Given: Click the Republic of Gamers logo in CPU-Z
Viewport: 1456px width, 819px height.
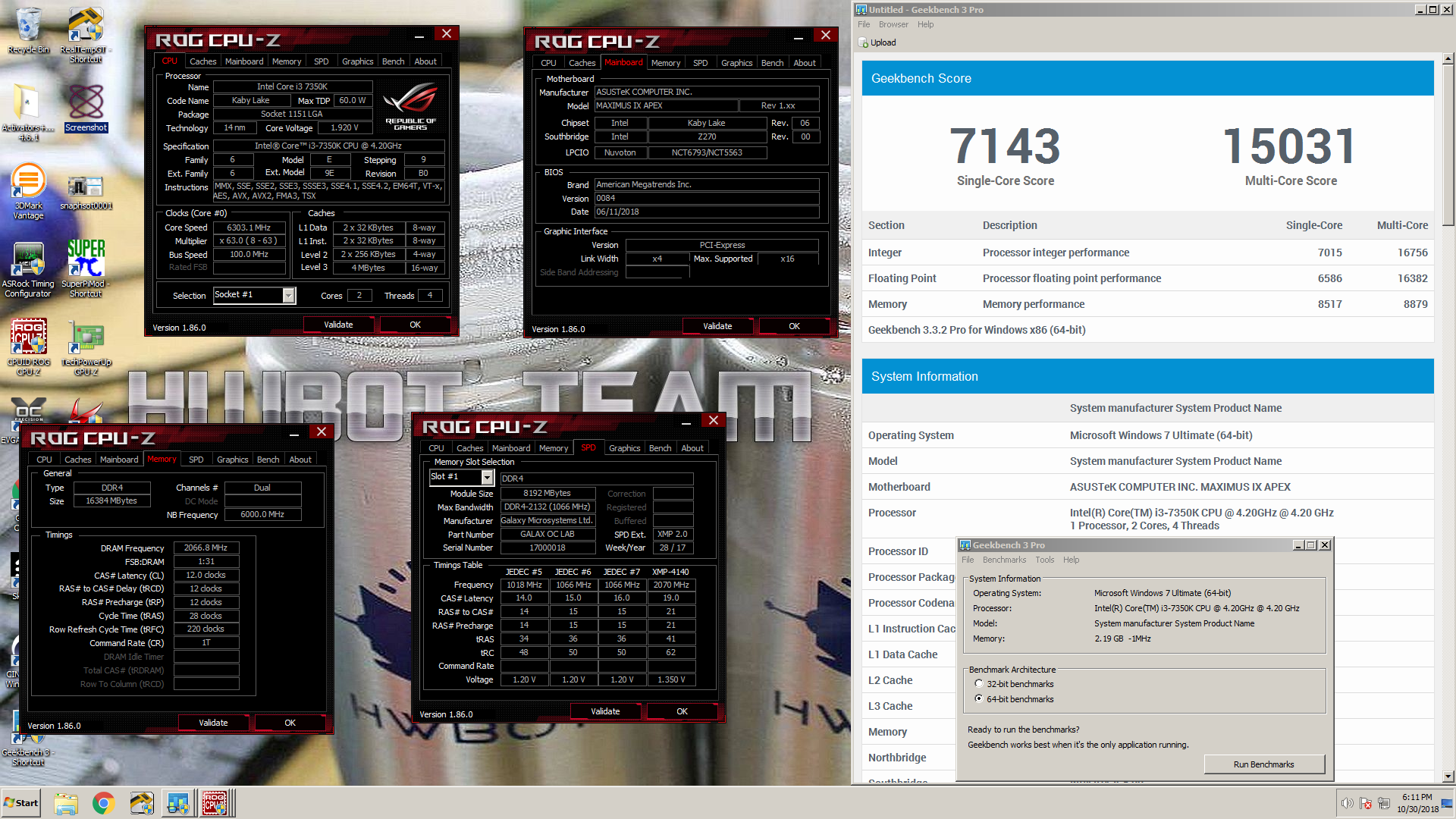Looking at the screenshot, I should [410, 105].
